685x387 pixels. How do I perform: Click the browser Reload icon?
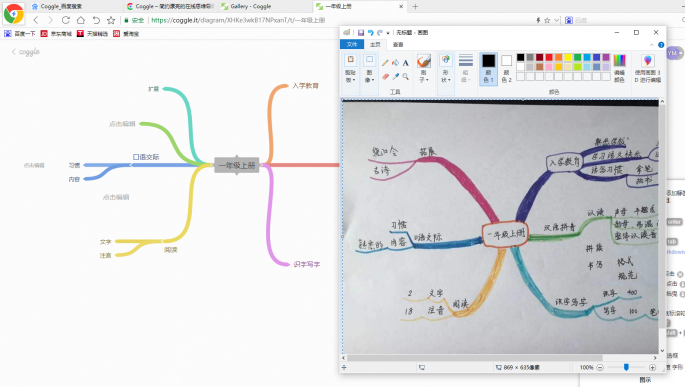pos(66,20)
